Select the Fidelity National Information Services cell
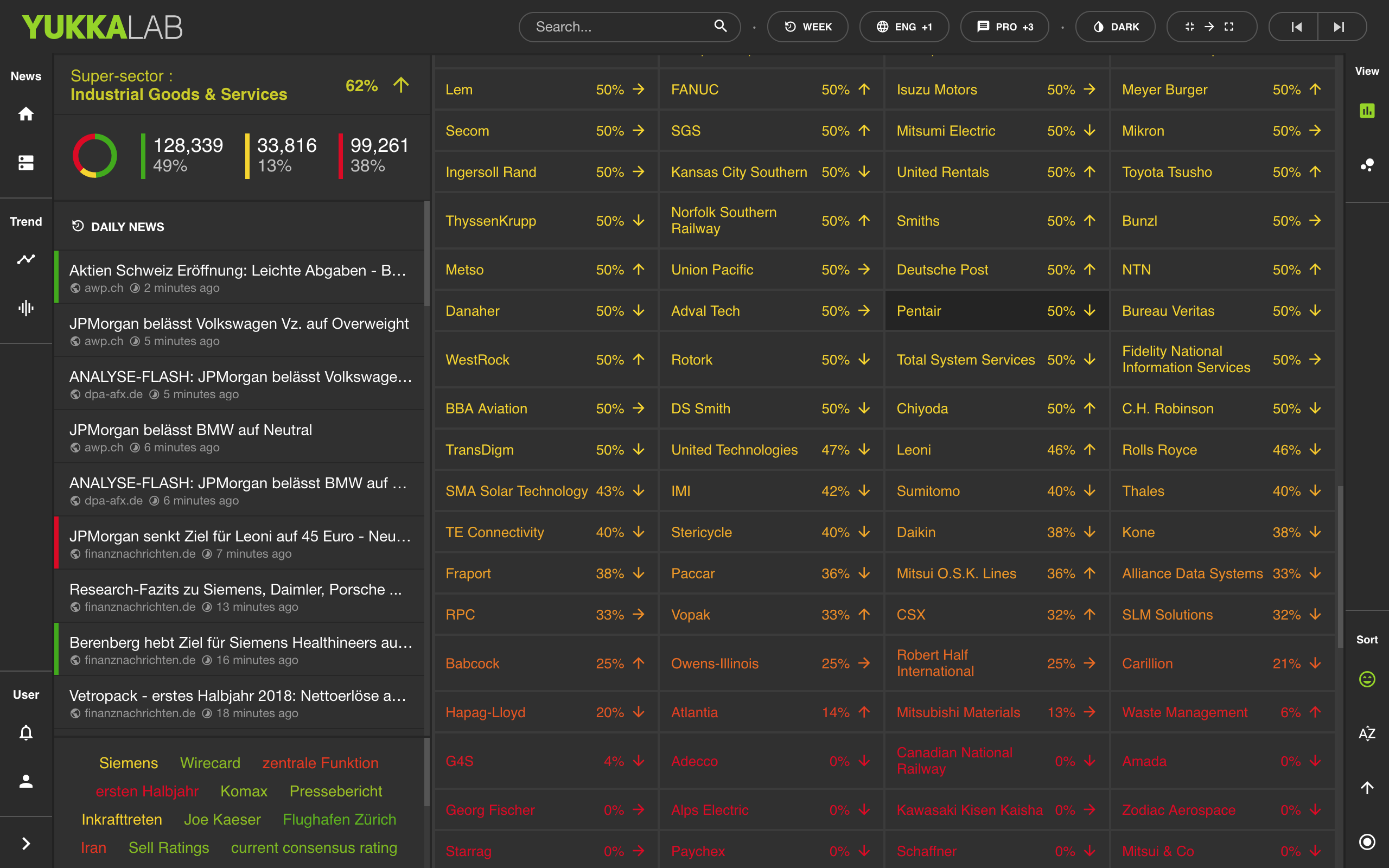The width and height of the screenshot is (1389, 868). [1222, 359]
